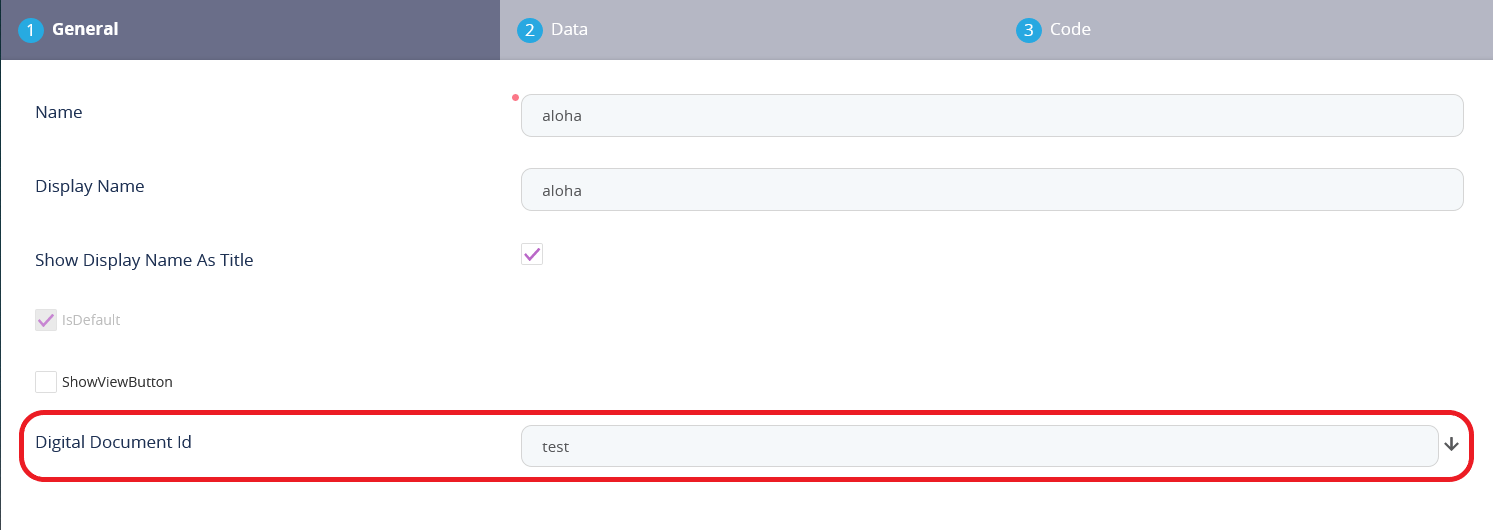The width and height of the screenshot is (1493, 530).
Task: Switch to the General tab
Action: (x=85, y=30)
